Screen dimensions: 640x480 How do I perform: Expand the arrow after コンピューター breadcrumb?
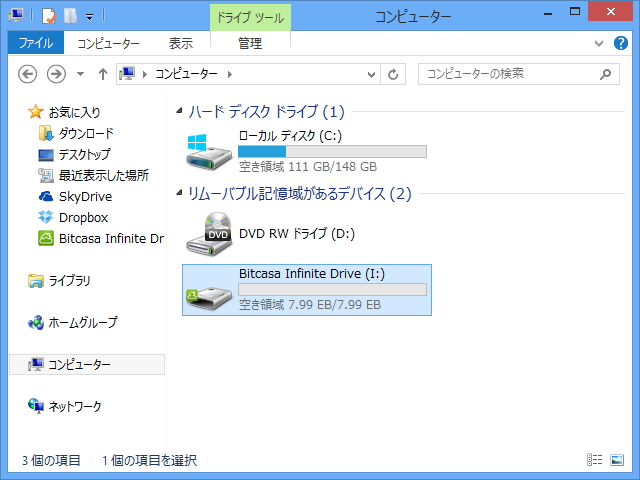pyautogui.click(x=230, y=74)
